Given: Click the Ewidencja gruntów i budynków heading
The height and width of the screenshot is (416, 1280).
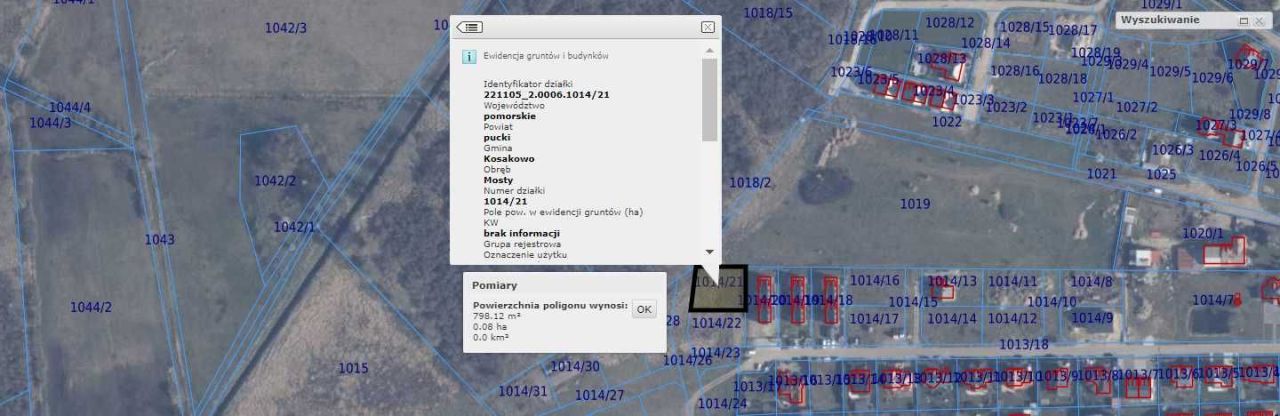Looking at the screenshot, I should [546, 57].
